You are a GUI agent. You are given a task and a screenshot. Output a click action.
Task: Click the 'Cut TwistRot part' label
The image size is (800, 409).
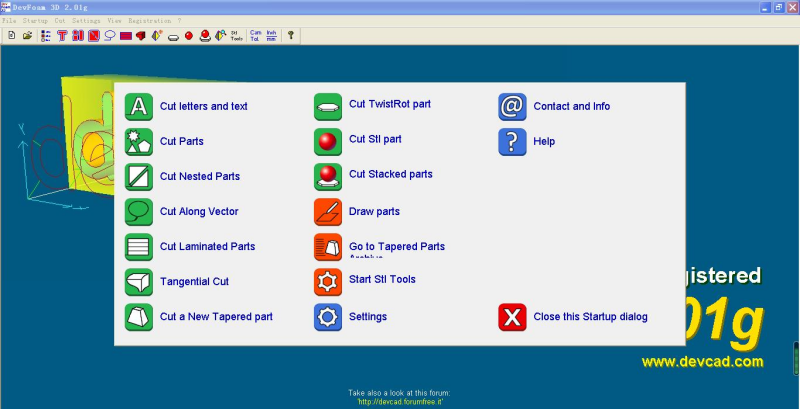point(390,104)
